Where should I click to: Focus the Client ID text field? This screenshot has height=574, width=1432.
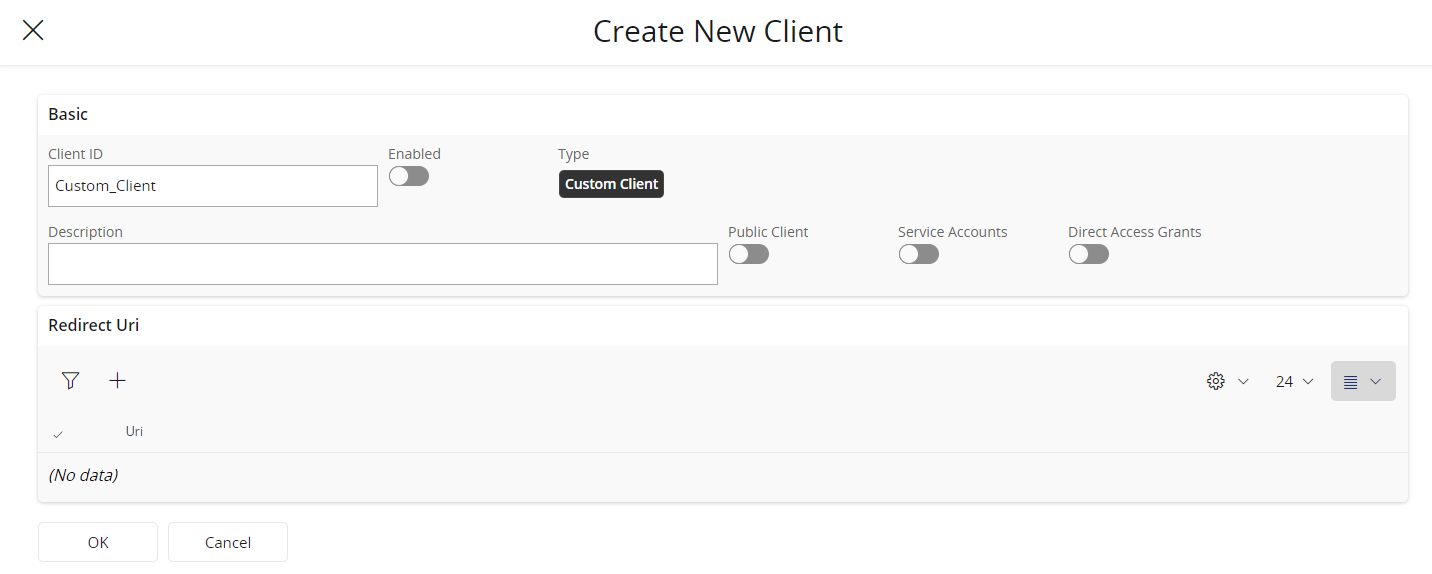pos(213,186)
